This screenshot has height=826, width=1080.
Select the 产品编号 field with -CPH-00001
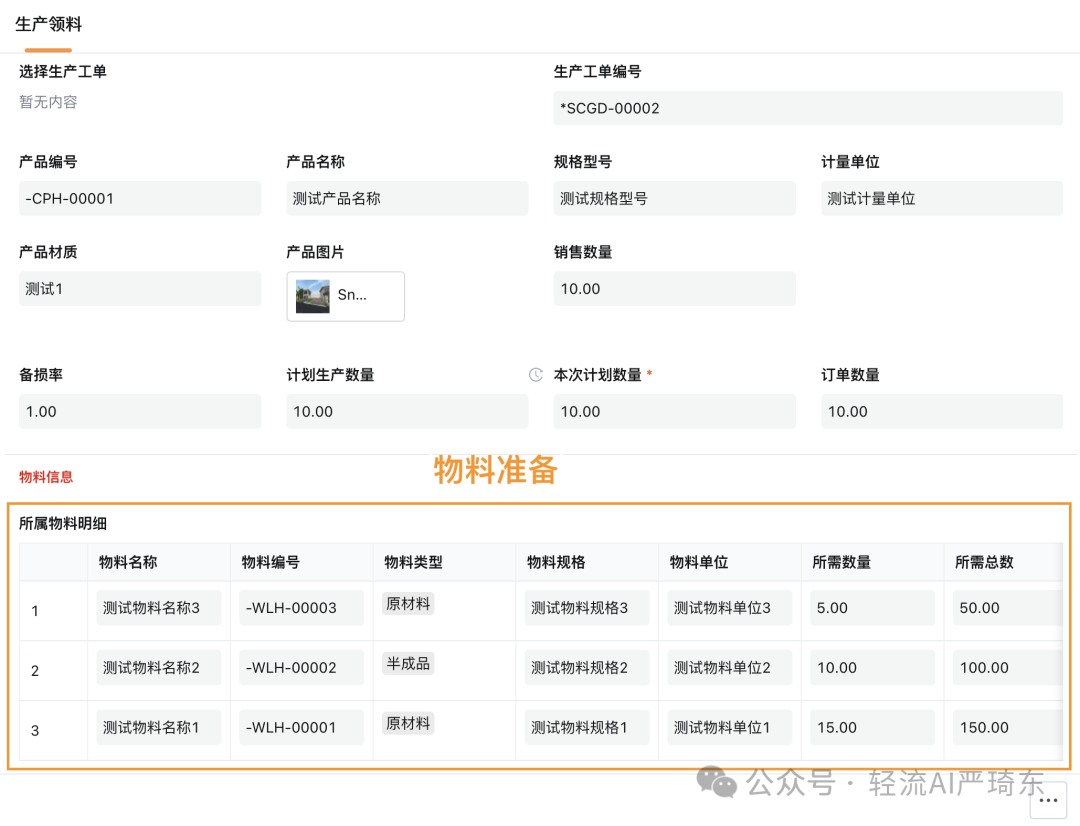pos(140,198)
